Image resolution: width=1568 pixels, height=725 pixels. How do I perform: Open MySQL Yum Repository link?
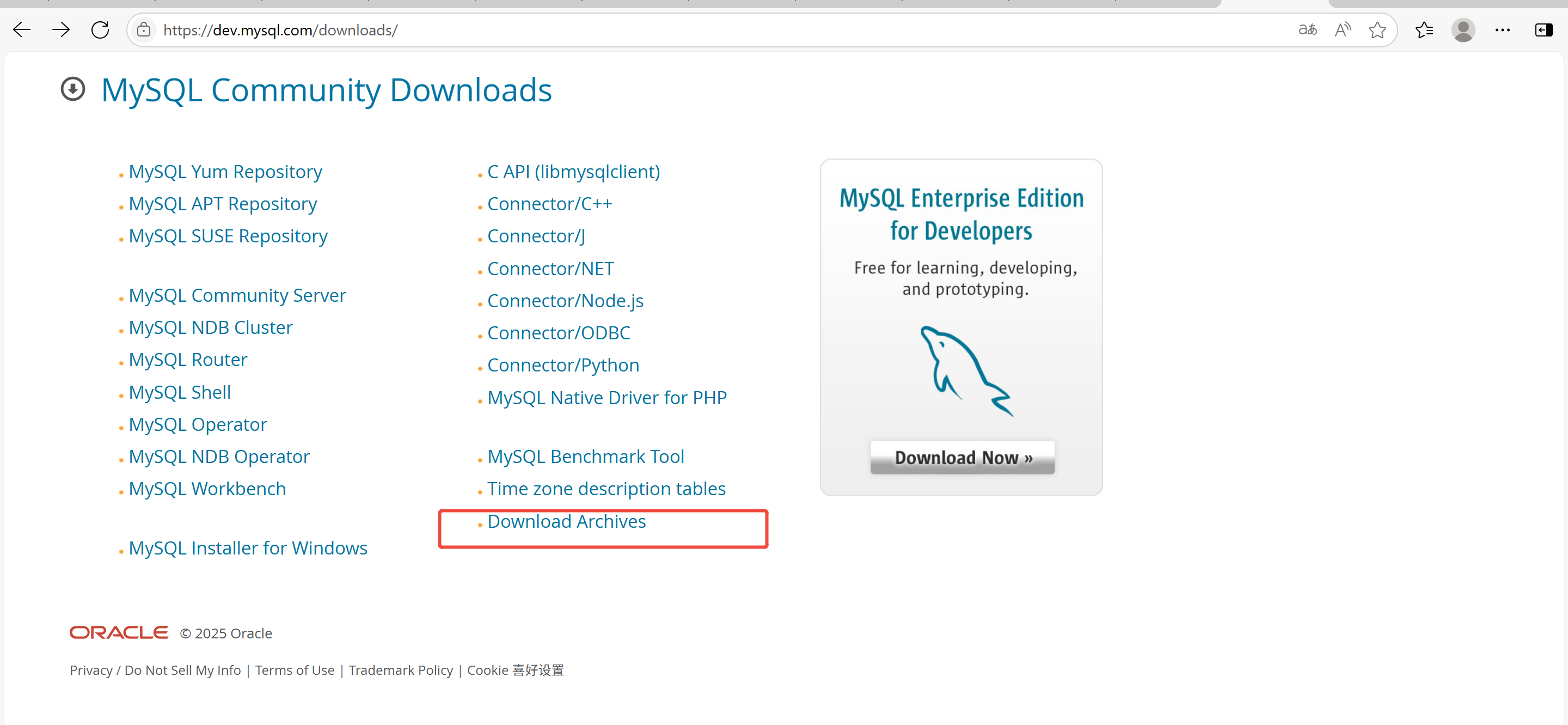[x=225, y=172]
